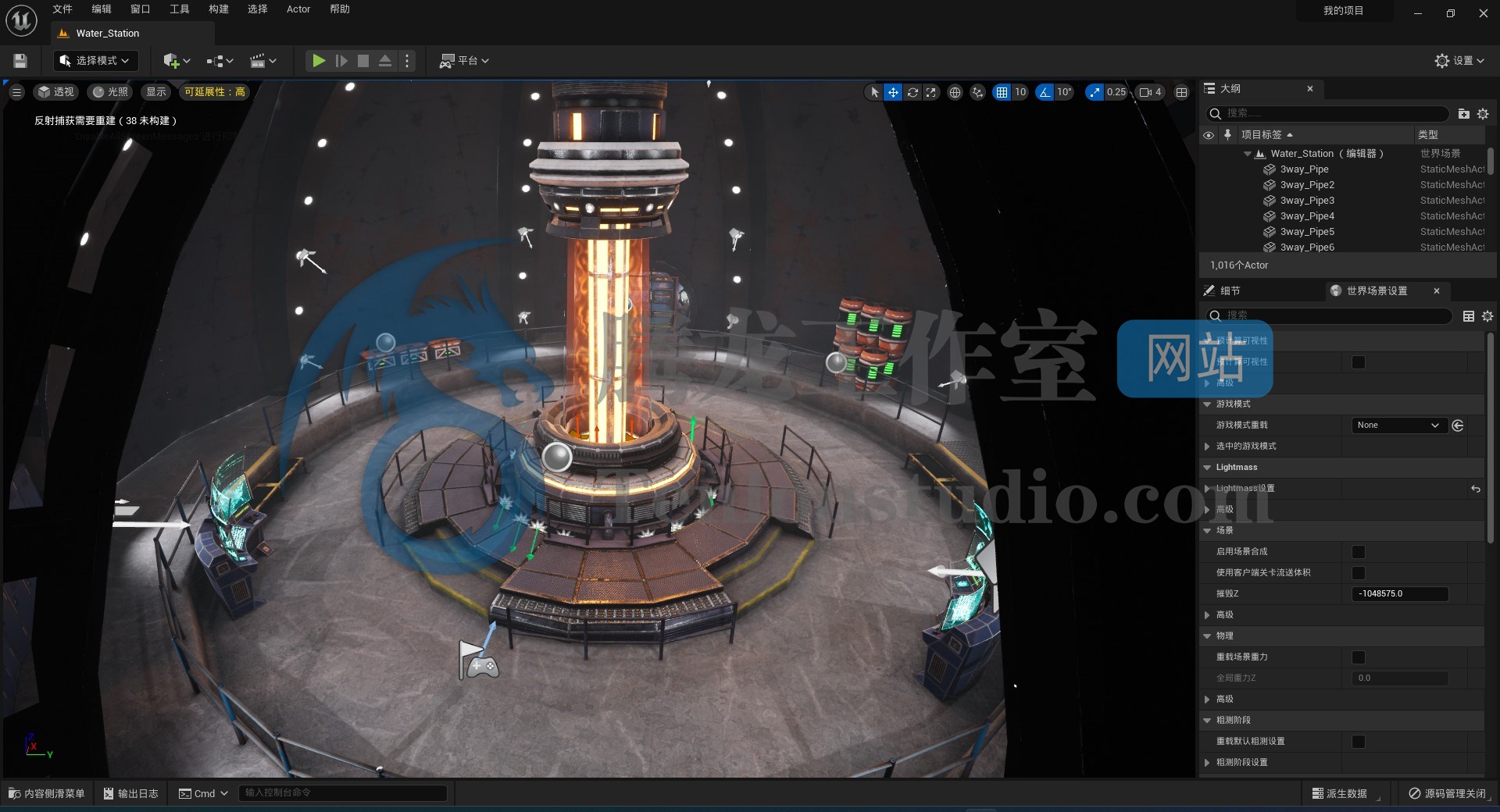Close the 大纲 outliner panel tab

[x=1310, y=89]
